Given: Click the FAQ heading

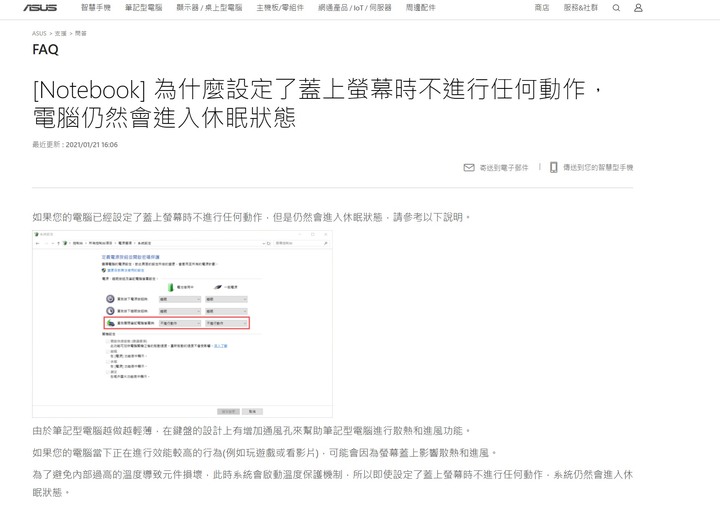Looking at the screenshot, I should coord(45,49).
